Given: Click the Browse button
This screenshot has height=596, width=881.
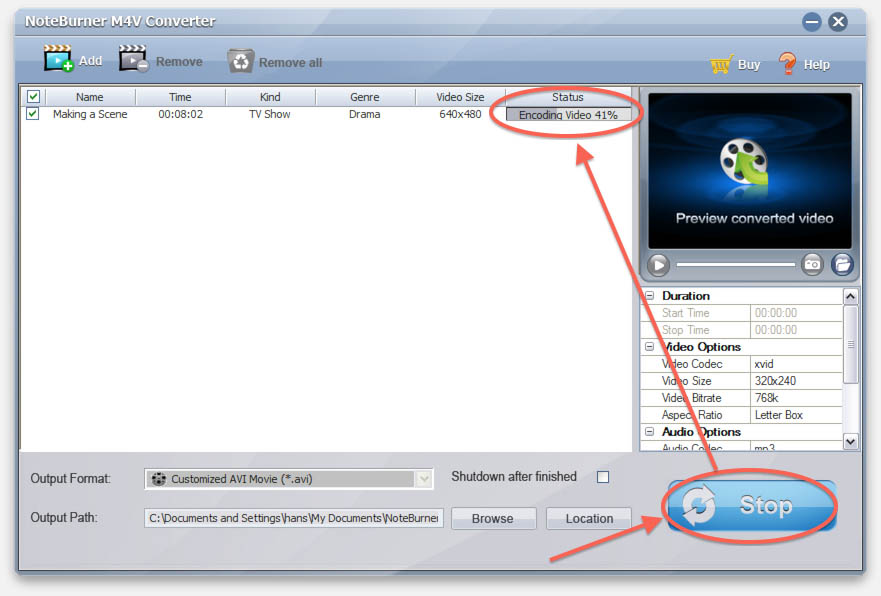Looking at the screenshot, I should (x=493, y=518).
